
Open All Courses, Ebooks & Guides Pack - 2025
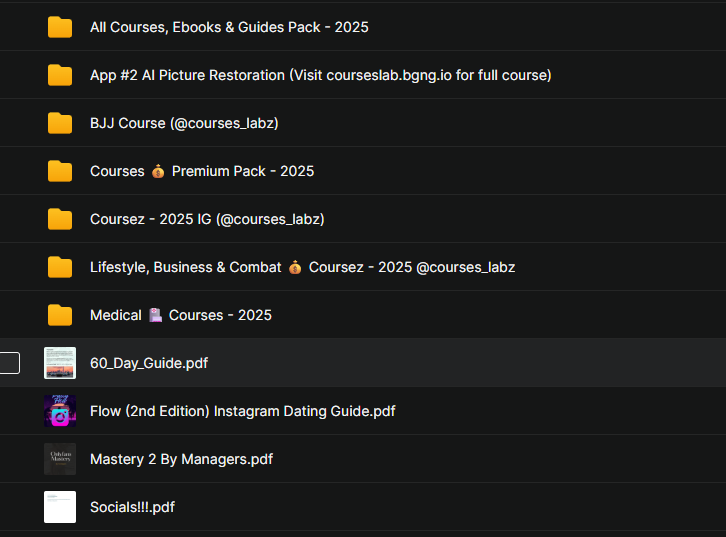pos(229,27)
